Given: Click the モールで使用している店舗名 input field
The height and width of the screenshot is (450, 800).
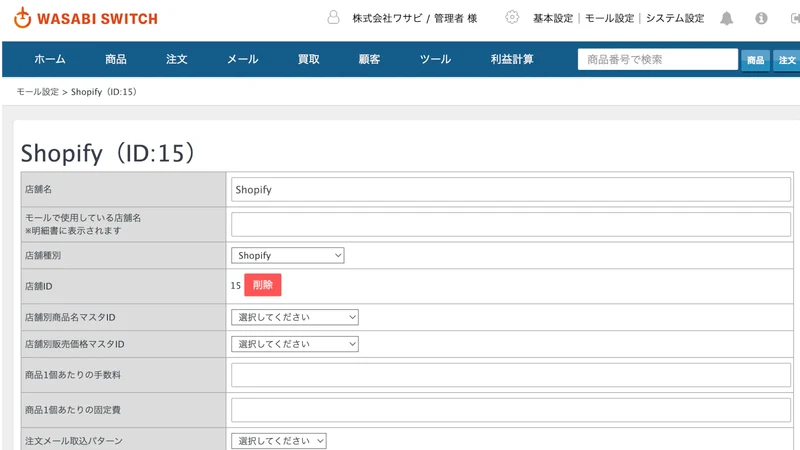Looking at the screenshot, I should pos(511,224).
